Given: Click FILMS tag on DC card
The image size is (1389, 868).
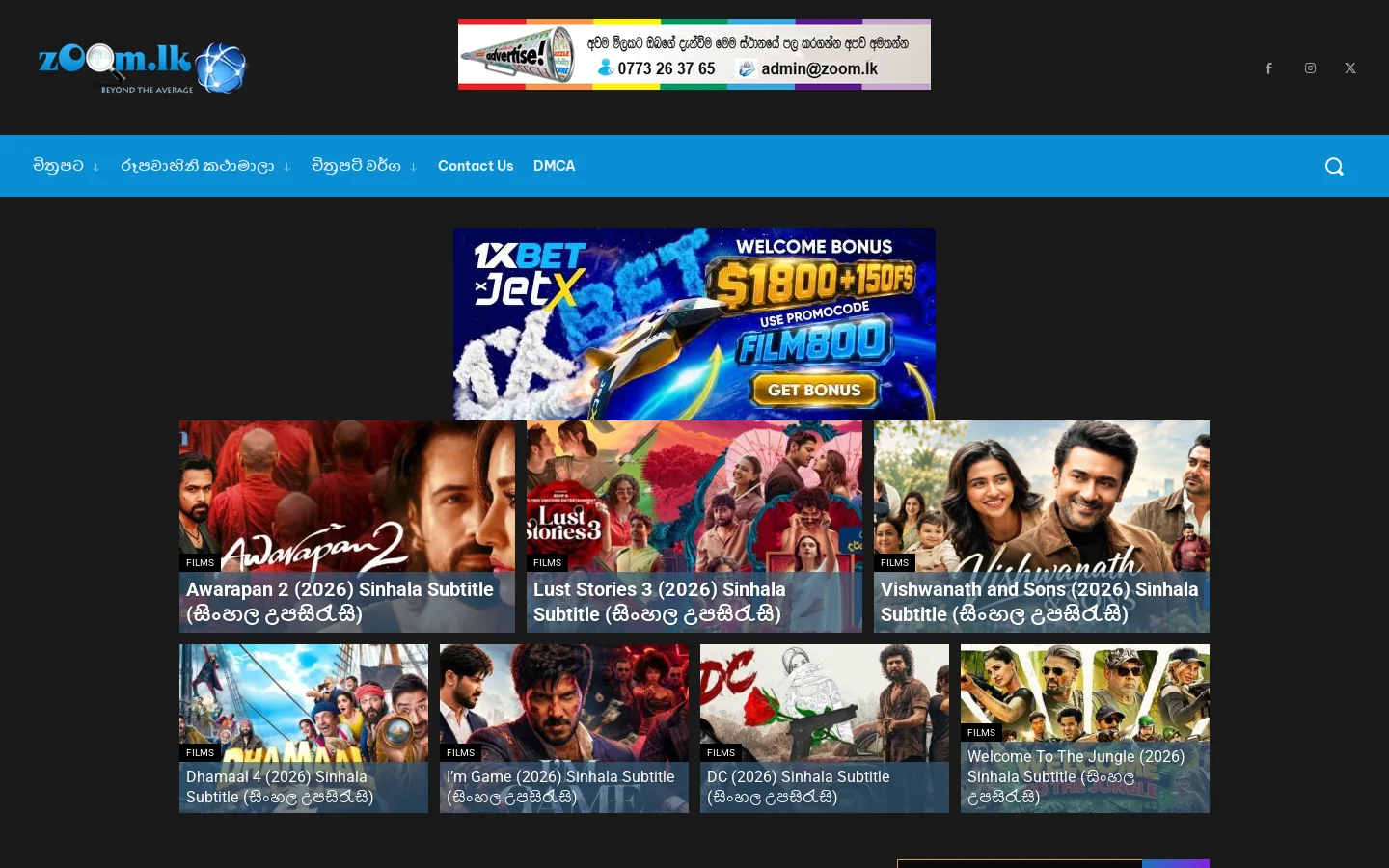Looking at the screenshot, I should coord(722,753).
